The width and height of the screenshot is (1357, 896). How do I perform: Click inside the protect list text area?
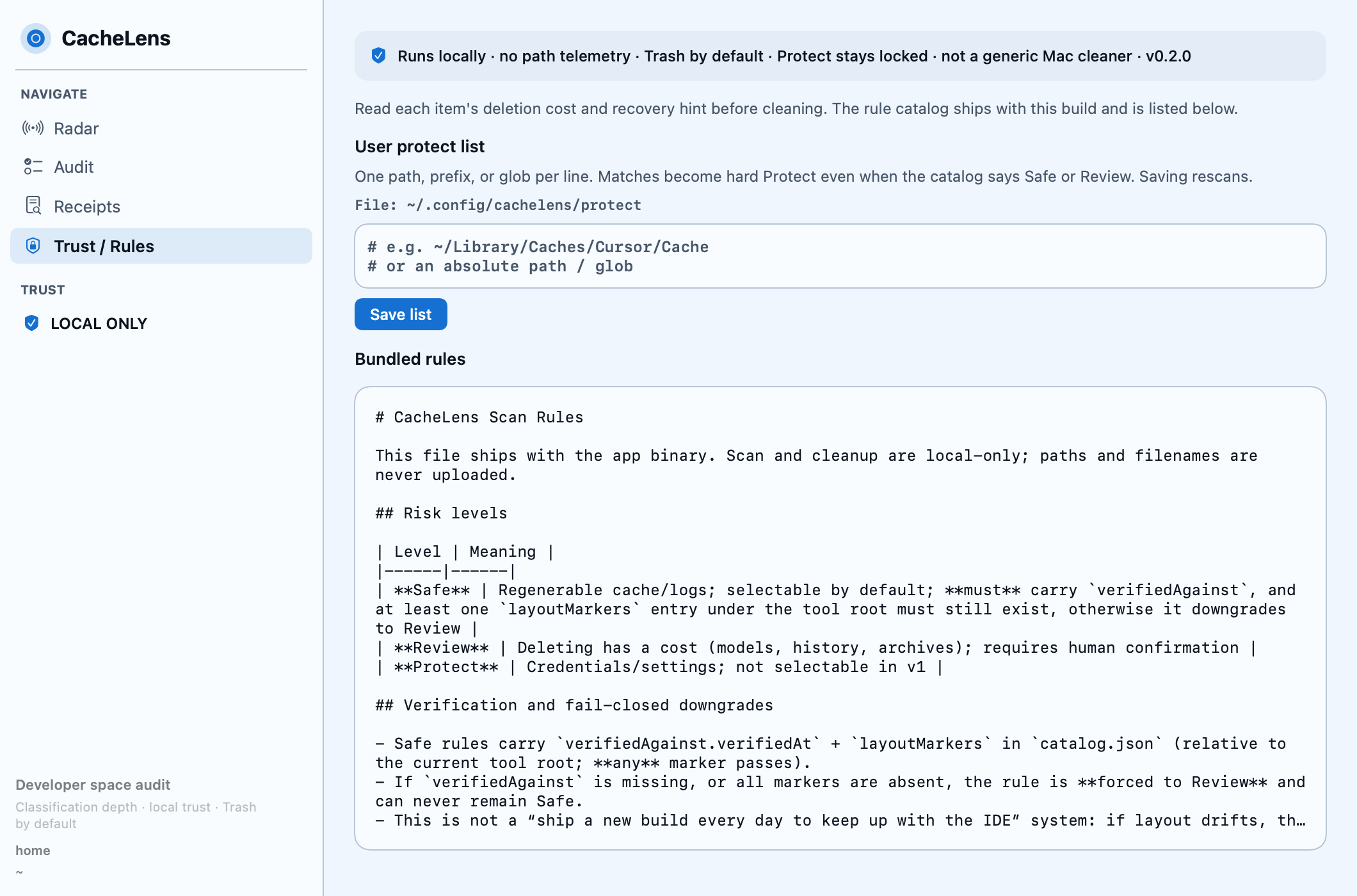[840, 256]
